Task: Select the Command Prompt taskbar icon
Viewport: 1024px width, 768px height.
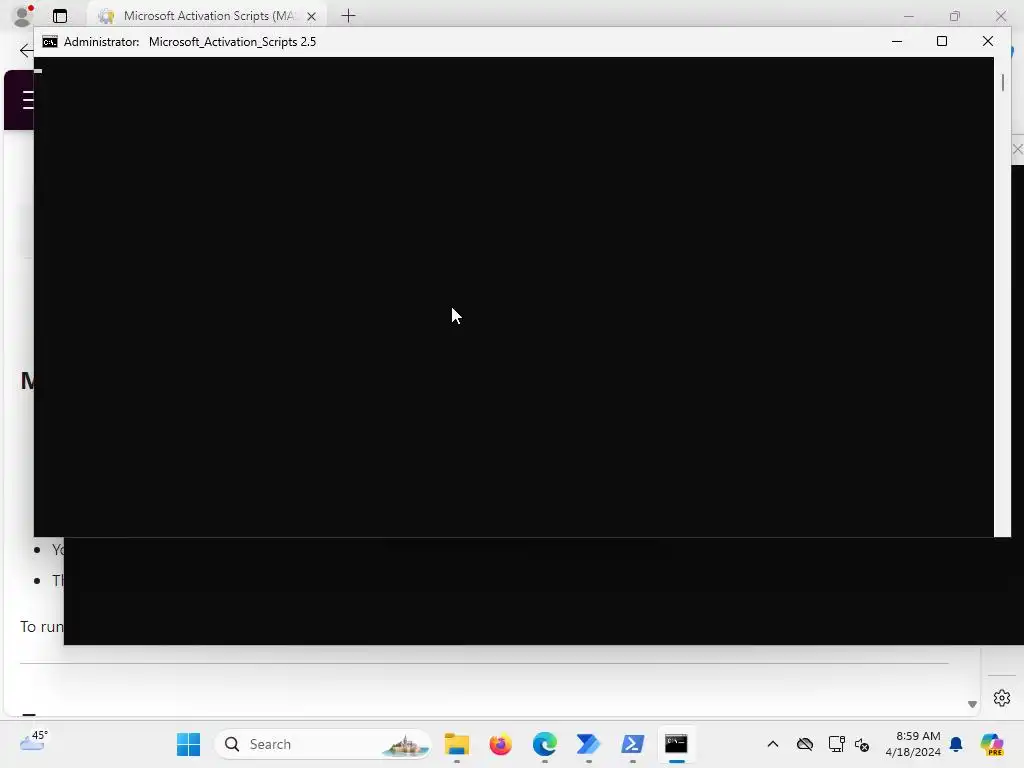Action: [x=676, y=744]
